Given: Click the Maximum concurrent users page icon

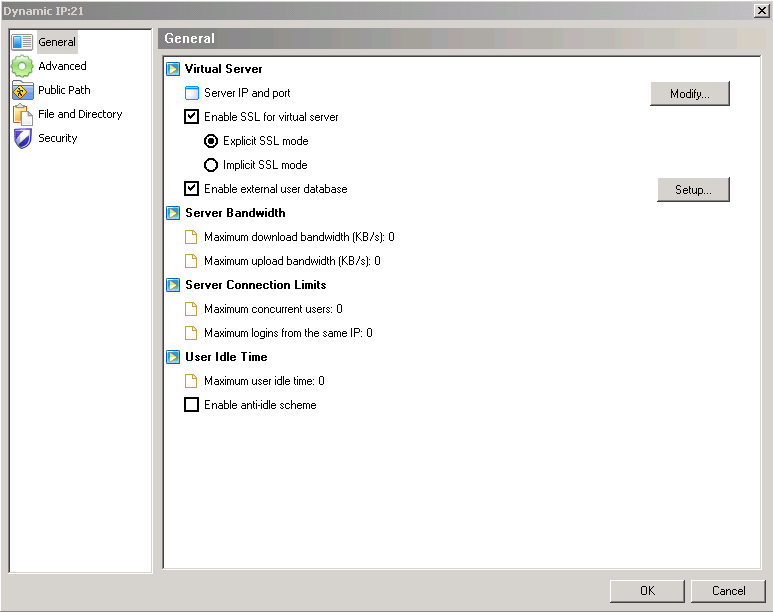Looking at the screenshot, I should click(x=191, y=309).
